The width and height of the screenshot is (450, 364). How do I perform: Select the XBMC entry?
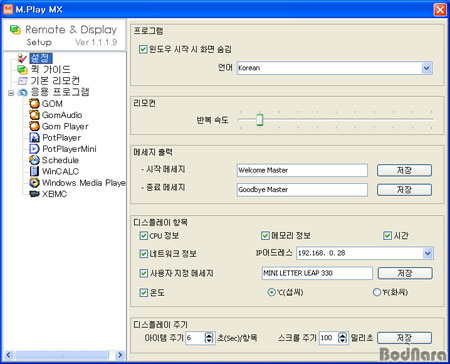click(54, 194)
